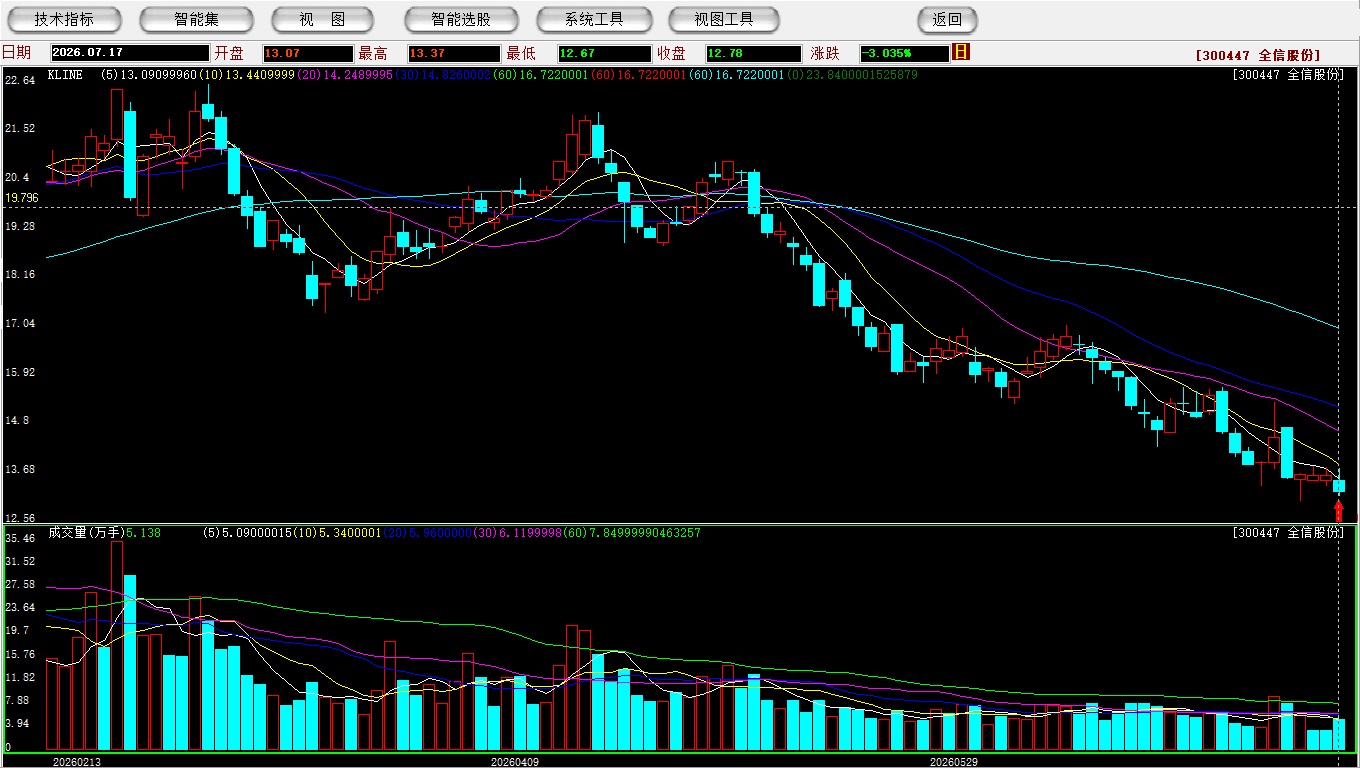Screen dimensions: 1360x768
Task: Click the volume MA (30)6.1199998 value
Action: tap(518, 533)
